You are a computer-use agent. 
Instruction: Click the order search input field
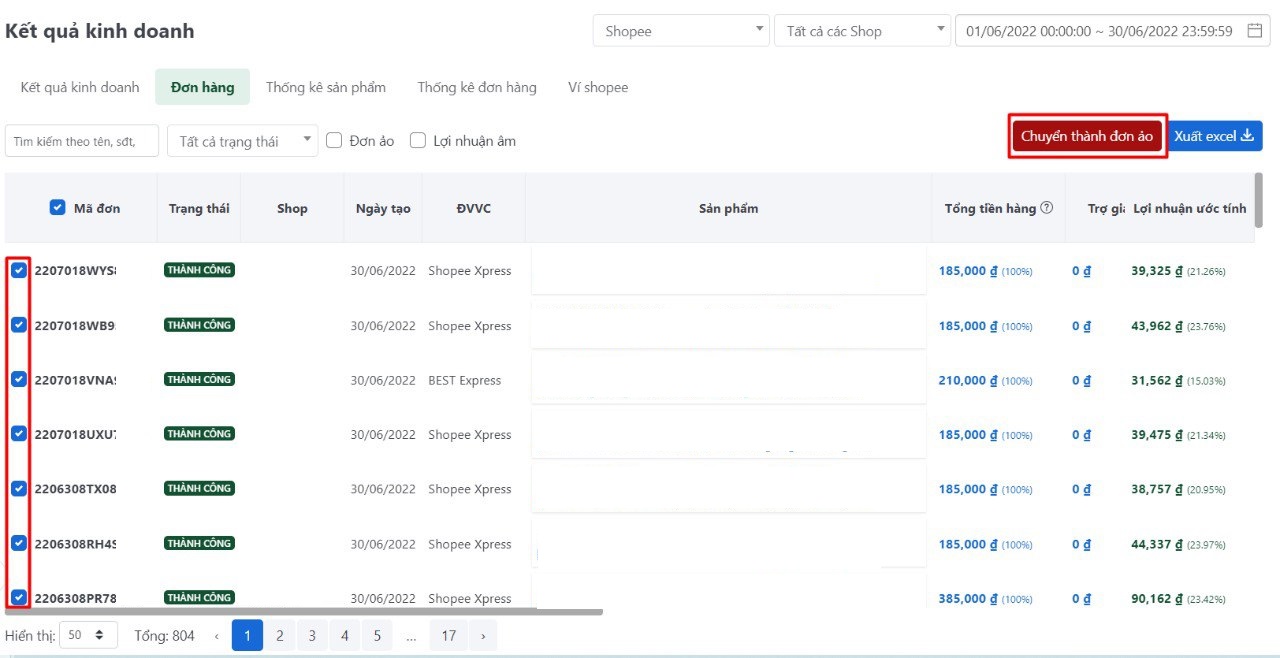point(82,141)
